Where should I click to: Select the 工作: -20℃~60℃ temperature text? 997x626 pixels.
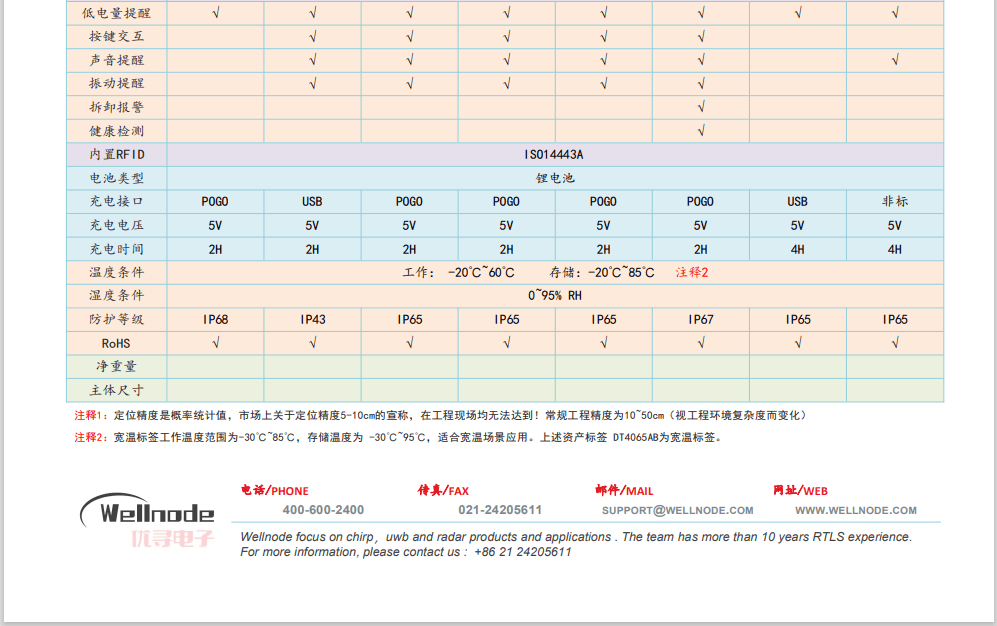click(x=458, y=273)
